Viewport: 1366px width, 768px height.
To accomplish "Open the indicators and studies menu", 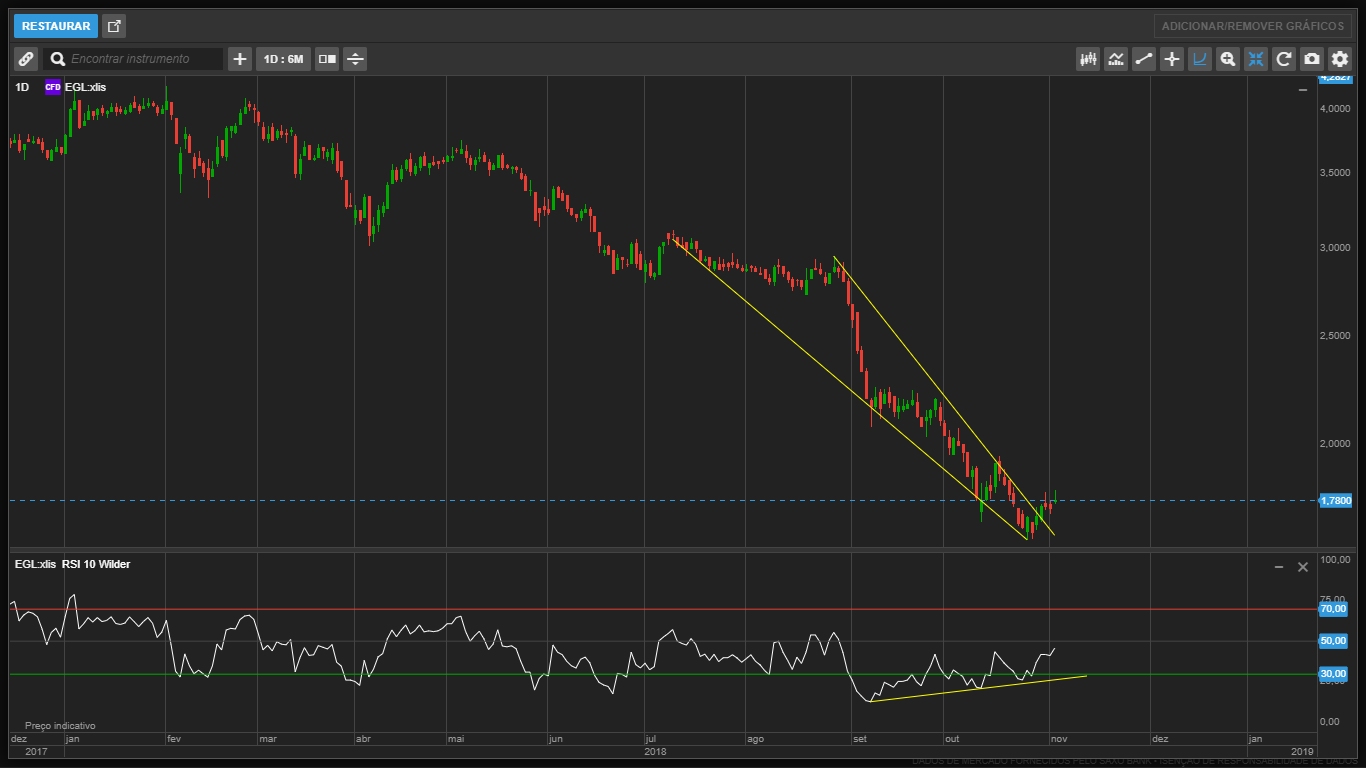I will click(x=1116, y=59).
